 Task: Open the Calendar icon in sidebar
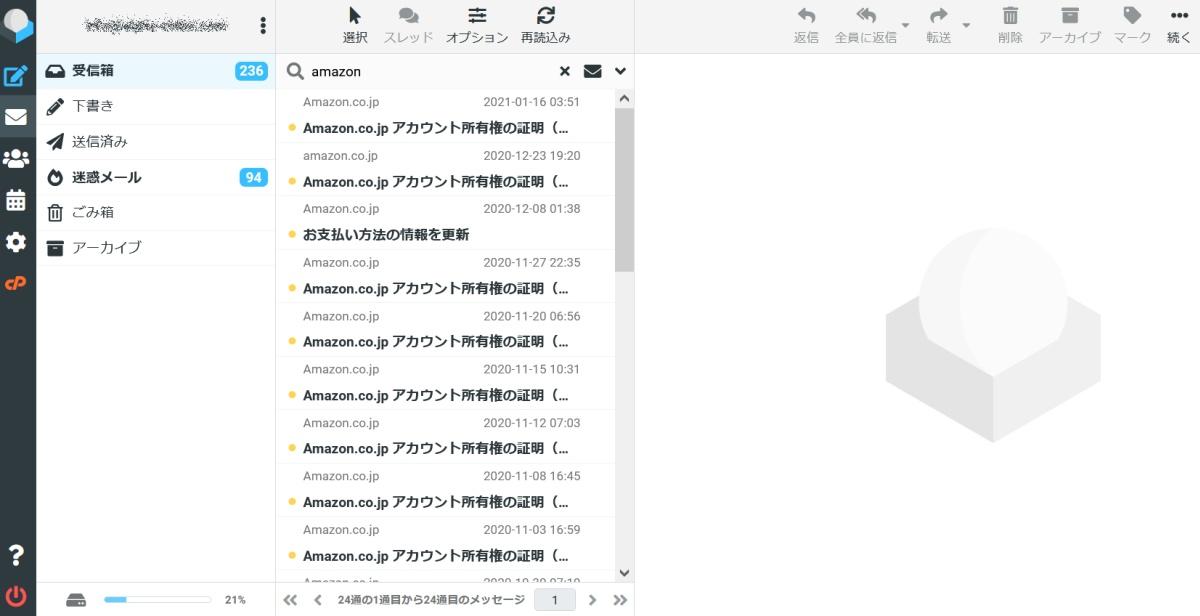coord(16,200)
